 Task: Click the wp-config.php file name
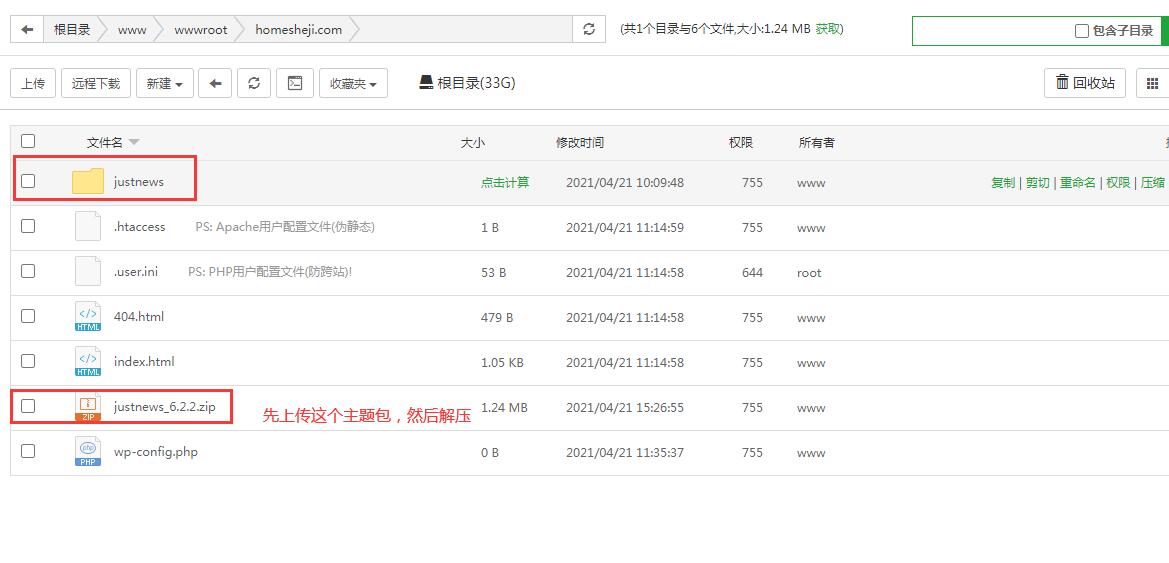point(156,452)
